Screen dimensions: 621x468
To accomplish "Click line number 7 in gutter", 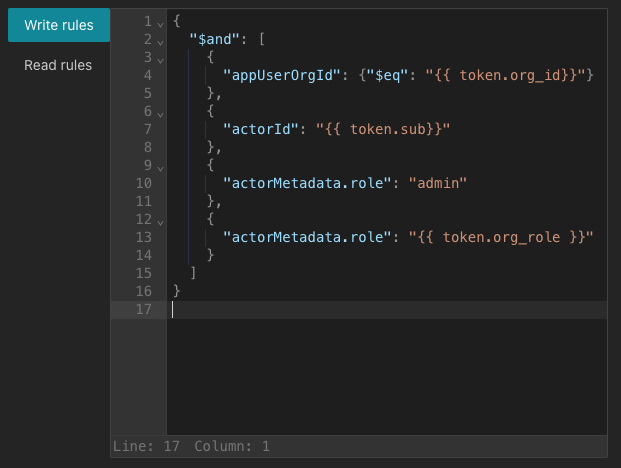I will coord(148,129).
